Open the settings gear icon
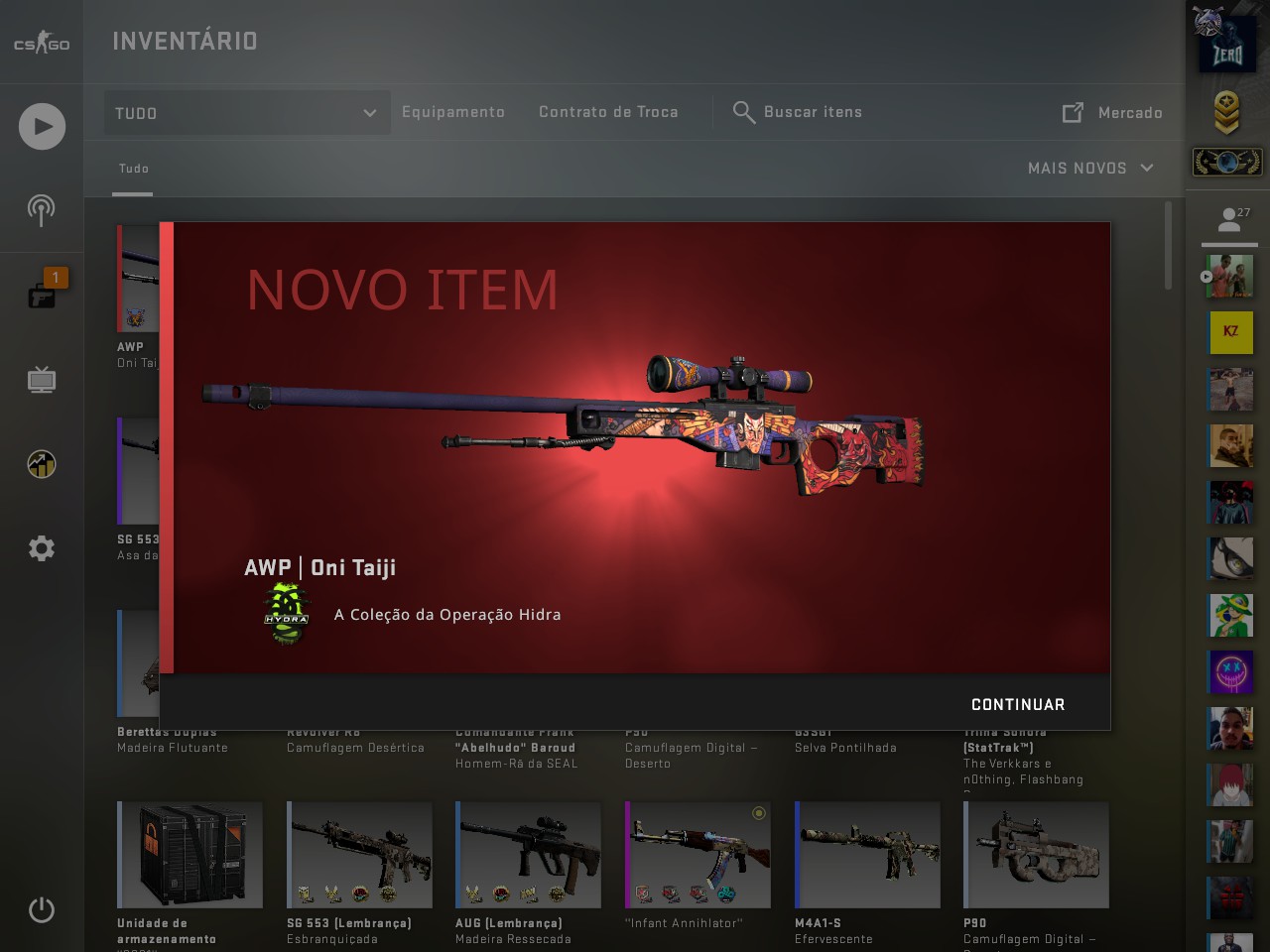The width and height of the screenshot is (1270, 952). pos(42,547)
